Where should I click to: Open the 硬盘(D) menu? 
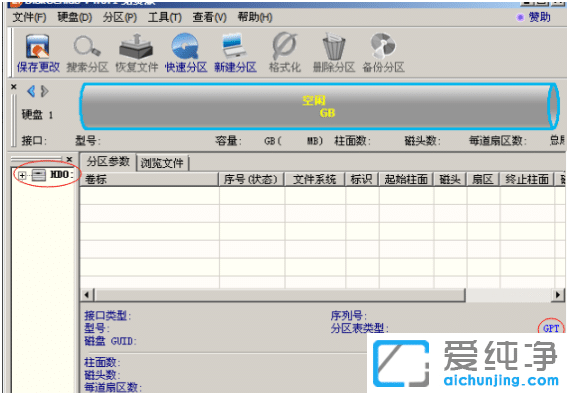tap(74, 17)
